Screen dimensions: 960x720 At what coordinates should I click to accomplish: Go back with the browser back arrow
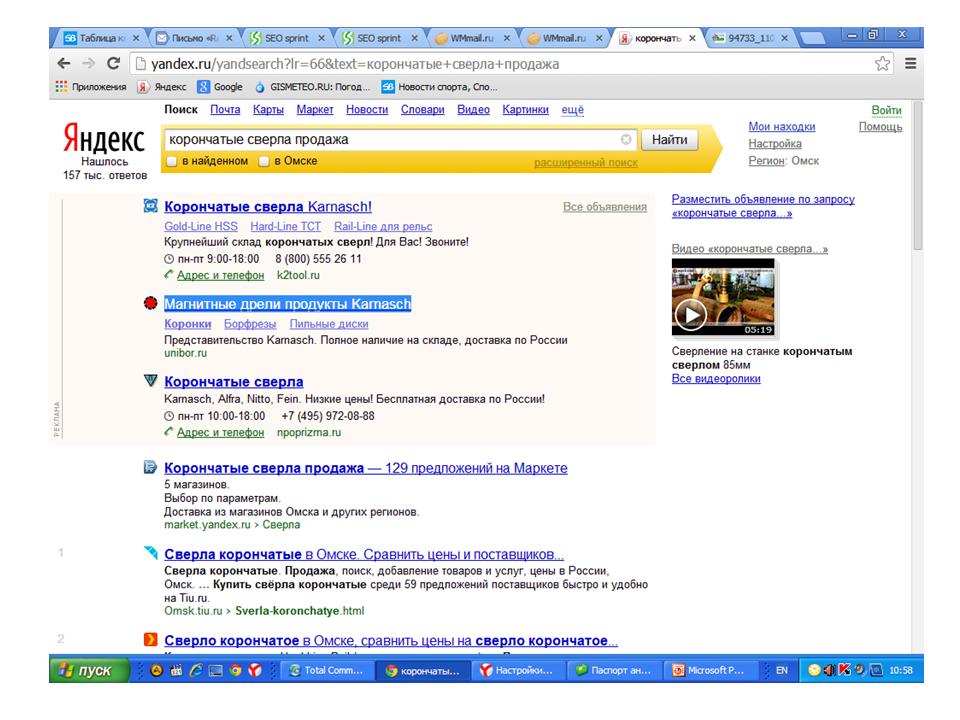64,63
